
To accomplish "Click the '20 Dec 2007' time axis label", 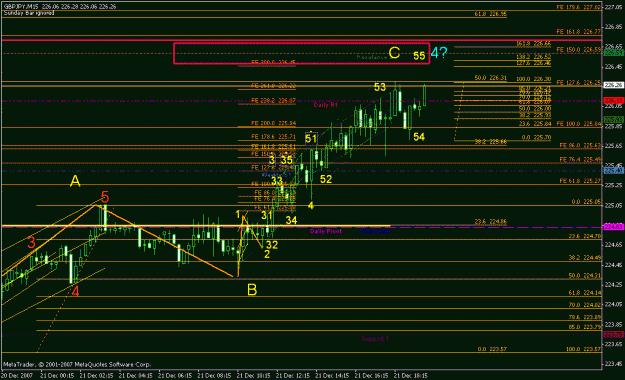I will pos(17,376).
